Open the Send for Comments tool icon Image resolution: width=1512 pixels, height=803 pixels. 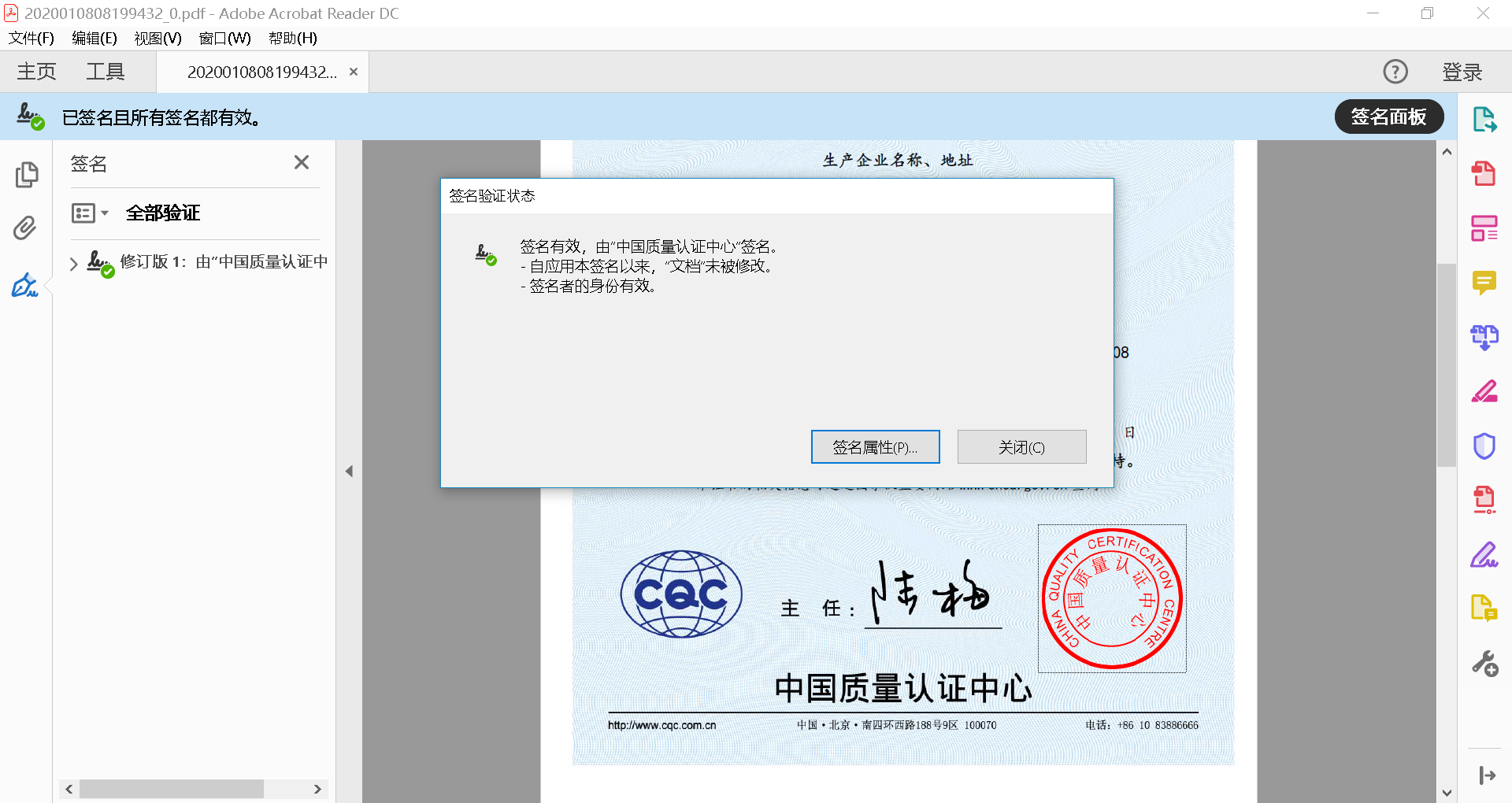point(1484,608)
